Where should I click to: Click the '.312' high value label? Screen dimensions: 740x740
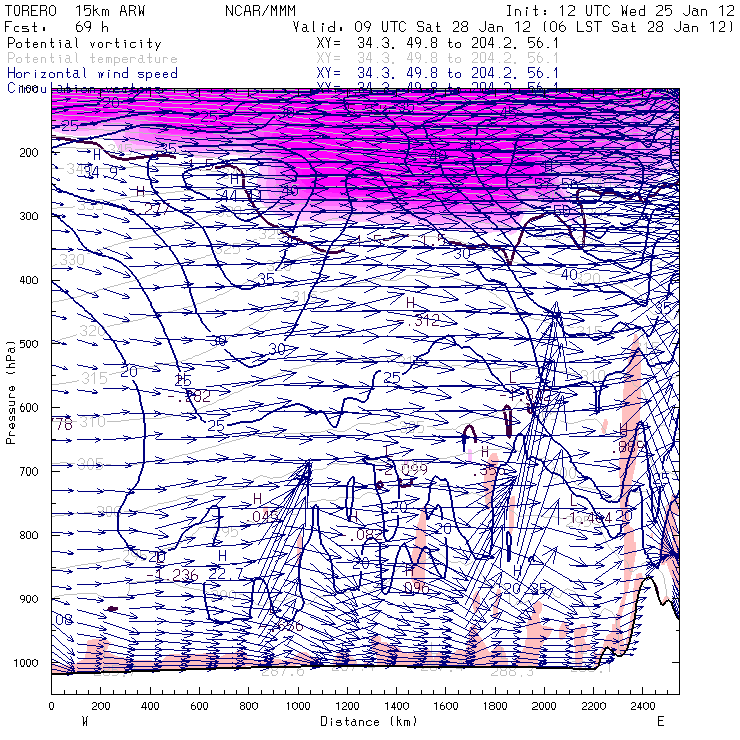click(x=419, y=321)
